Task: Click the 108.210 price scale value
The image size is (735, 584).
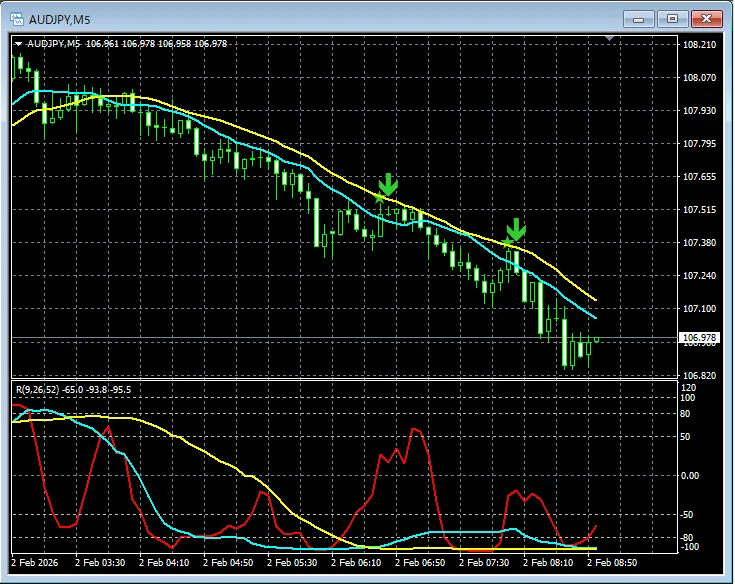Action: [x=699, y=45]
